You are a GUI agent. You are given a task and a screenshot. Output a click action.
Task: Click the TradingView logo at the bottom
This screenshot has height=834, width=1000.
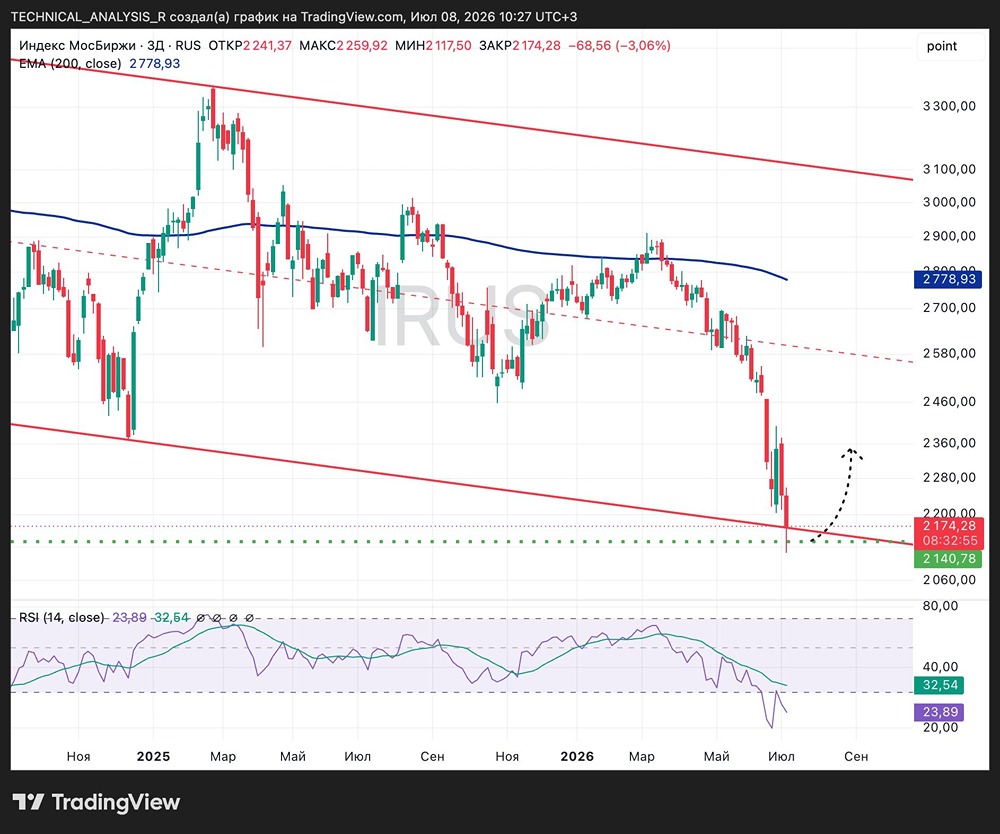click(x=96, y=801)
